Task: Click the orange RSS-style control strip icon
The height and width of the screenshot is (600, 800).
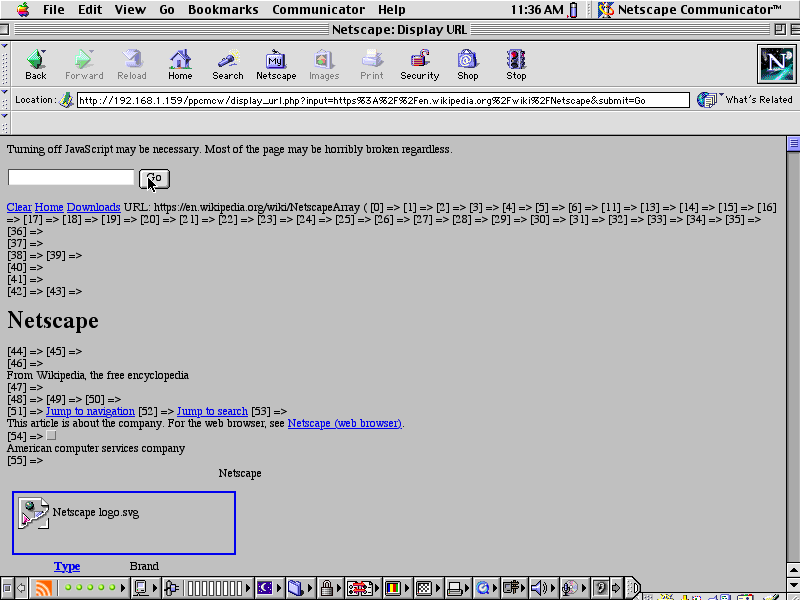Action: (x=44, y=588)
